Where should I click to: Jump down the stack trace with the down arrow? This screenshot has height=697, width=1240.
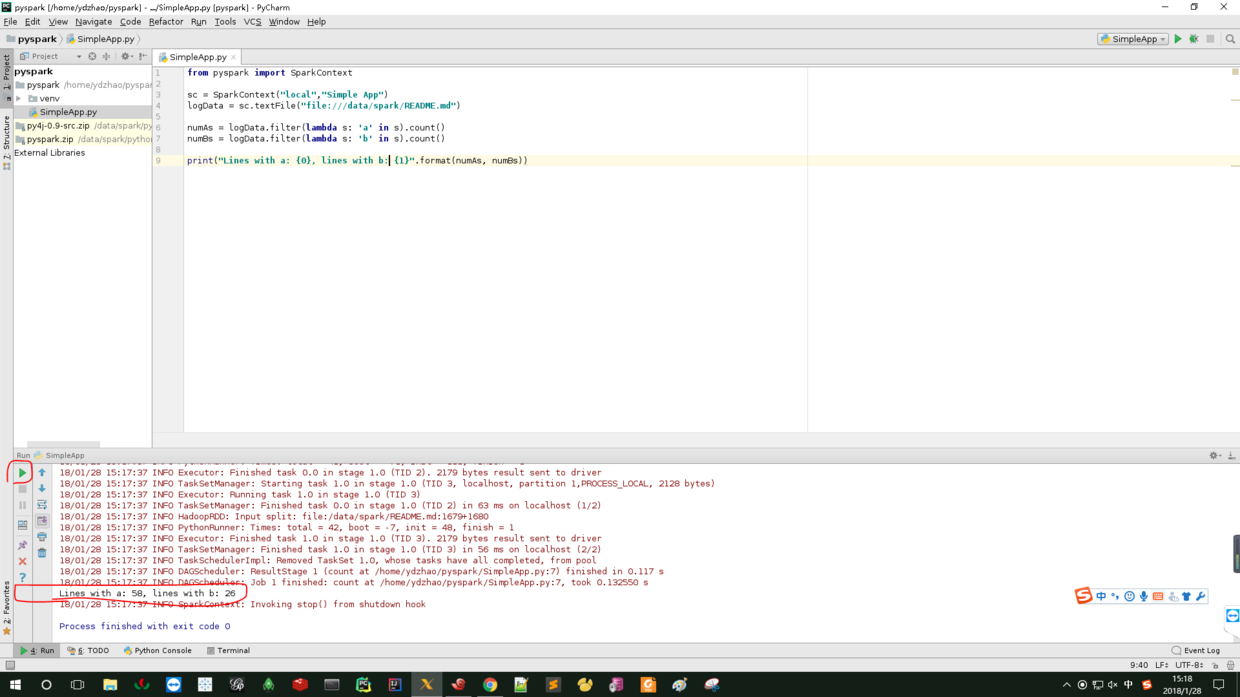[42, 489]
